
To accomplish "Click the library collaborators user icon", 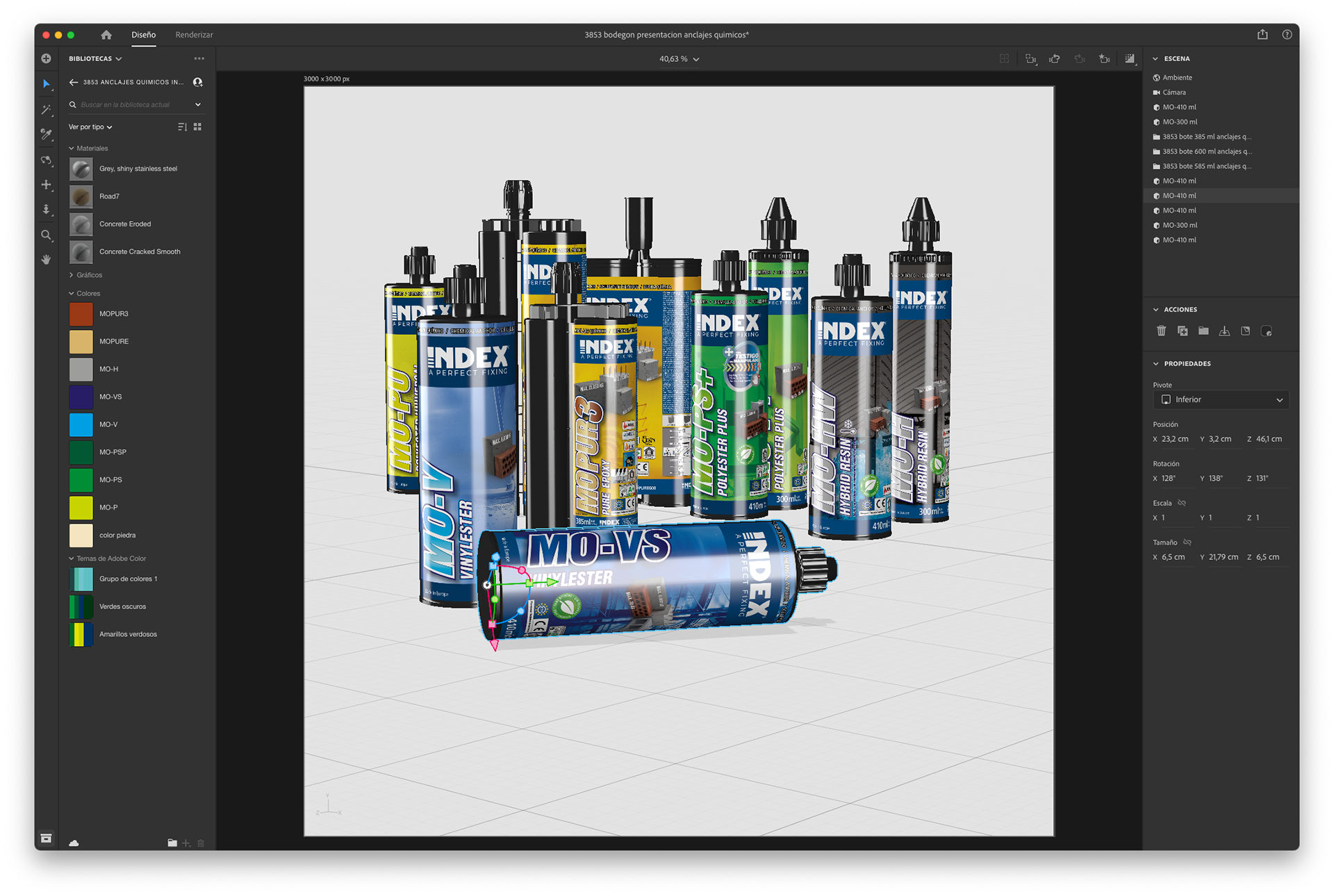I will 198,82.
